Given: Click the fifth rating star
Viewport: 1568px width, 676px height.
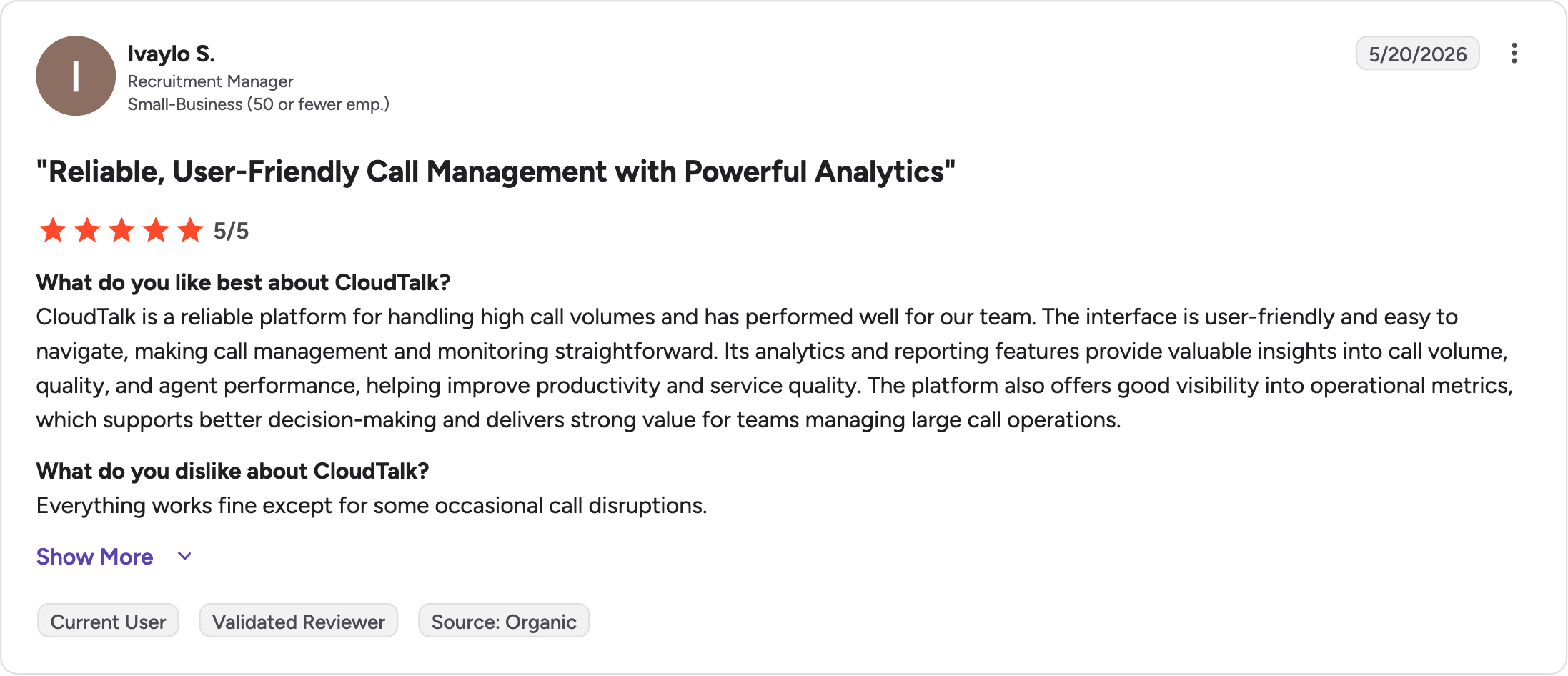Looking at the screenshot, I should point(190,230).
